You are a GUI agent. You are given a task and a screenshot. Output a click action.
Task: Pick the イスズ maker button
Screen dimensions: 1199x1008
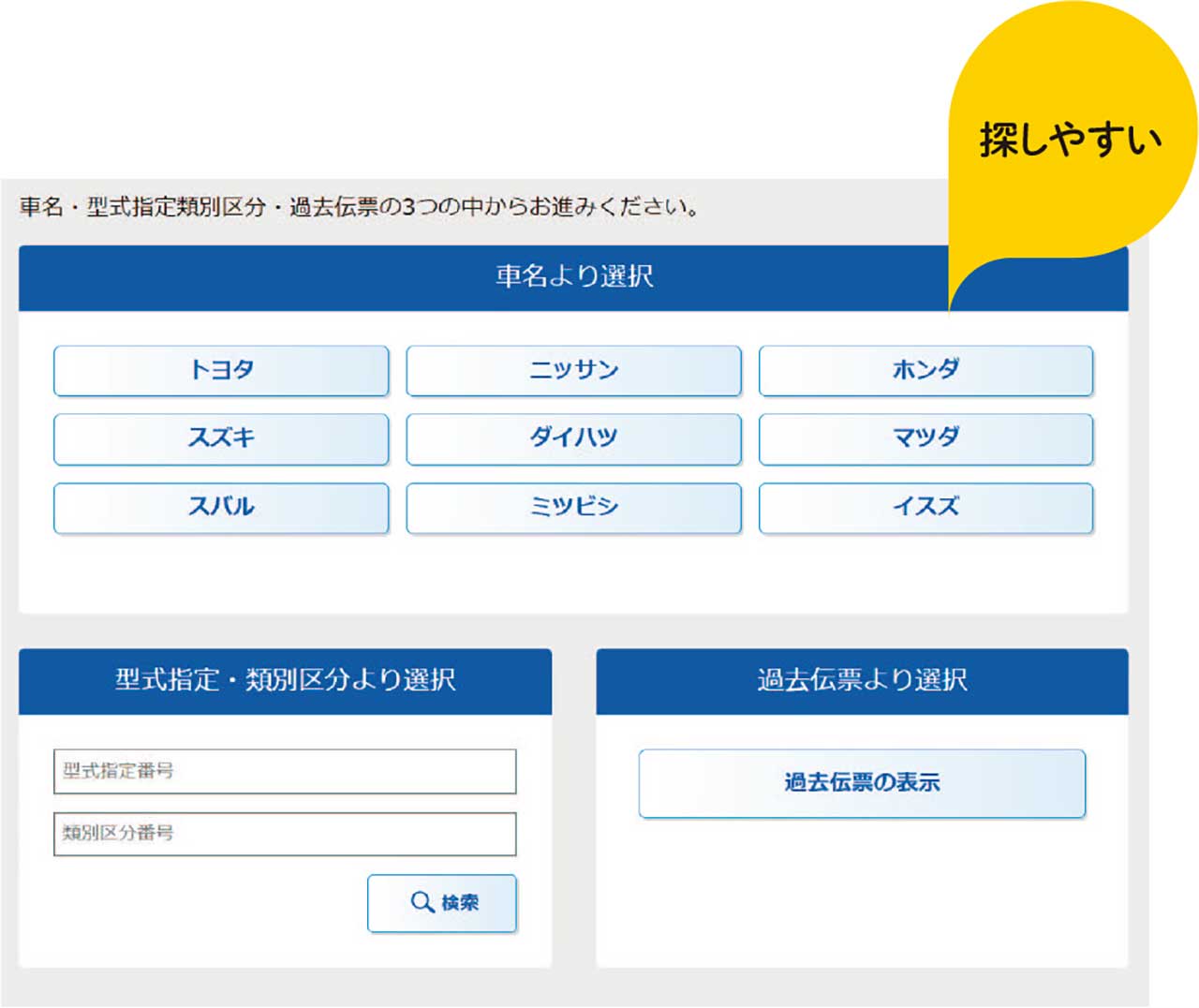pyautogui.click(x=925, y=509)
